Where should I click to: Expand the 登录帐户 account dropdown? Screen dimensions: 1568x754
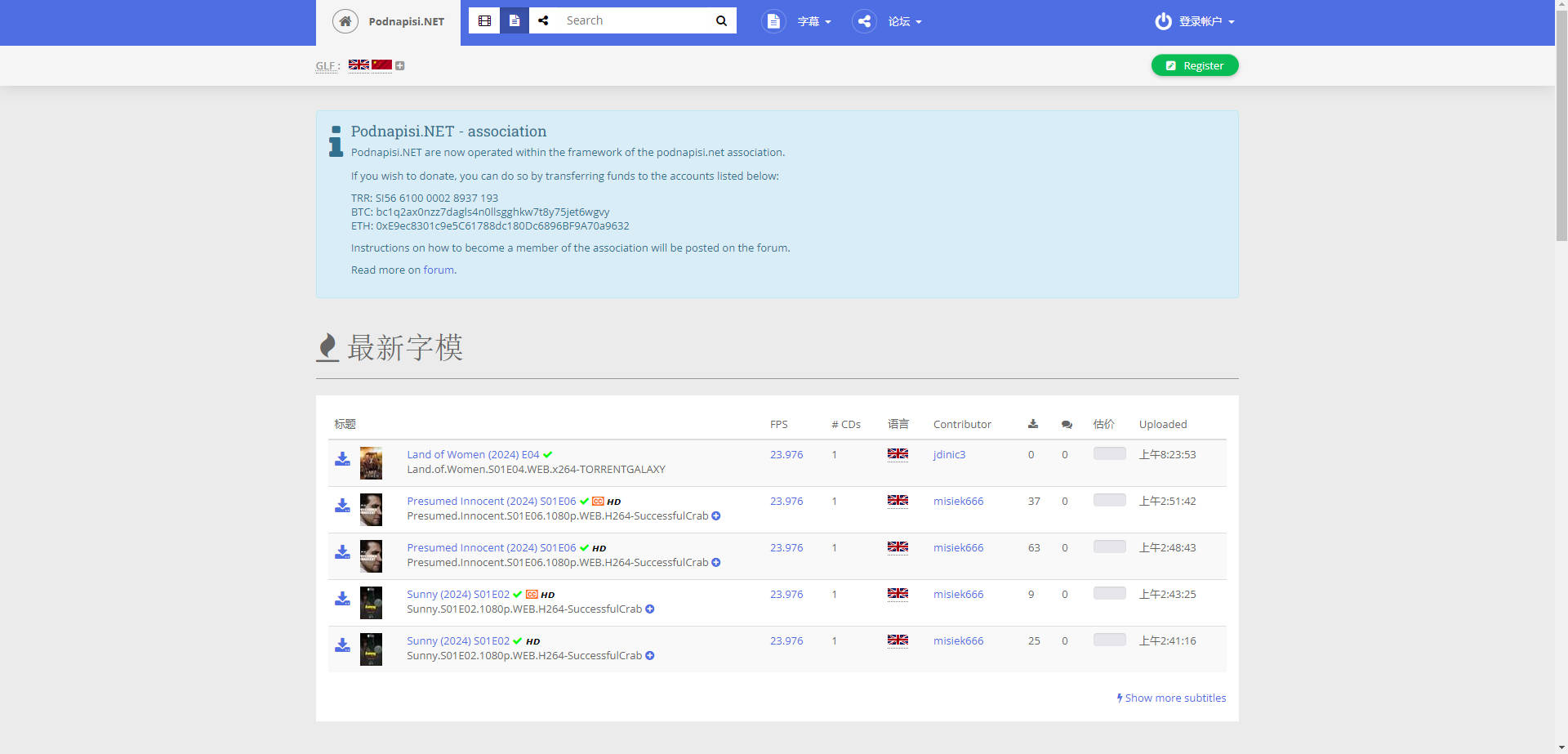pos(1205,21)
